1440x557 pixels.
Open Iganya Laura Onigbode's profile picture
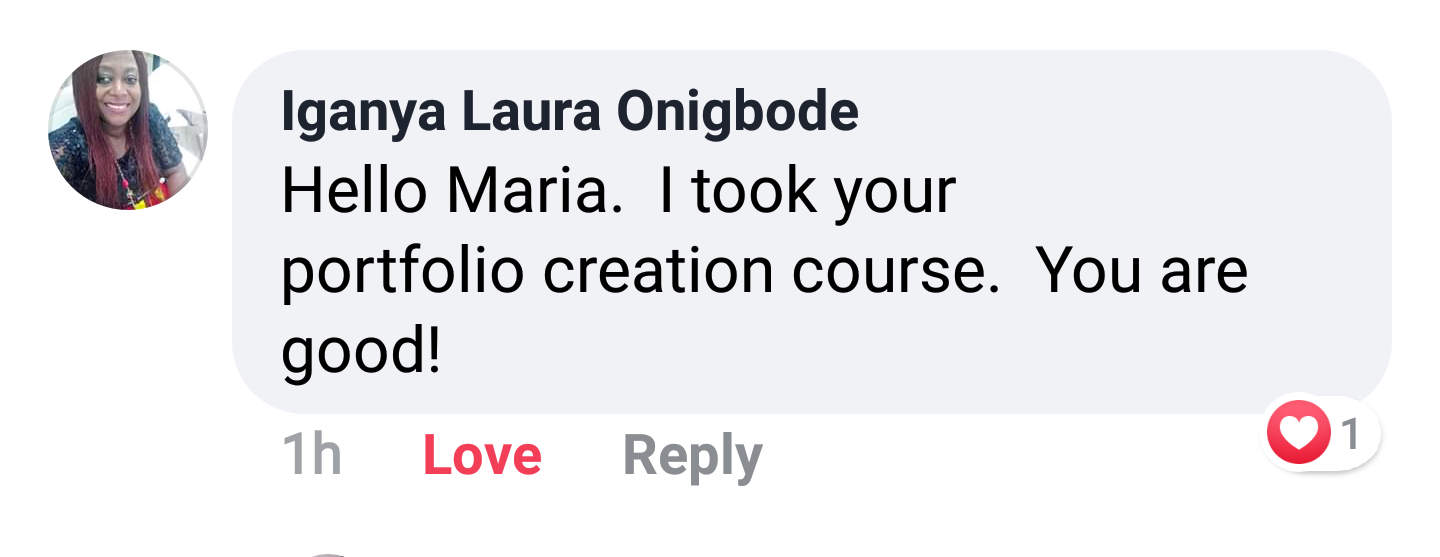(x=128, y=130)
